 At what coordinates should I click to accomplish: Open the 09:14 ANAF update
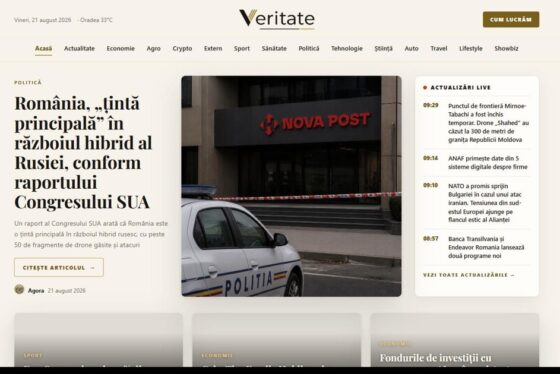(x=476, y=163)
